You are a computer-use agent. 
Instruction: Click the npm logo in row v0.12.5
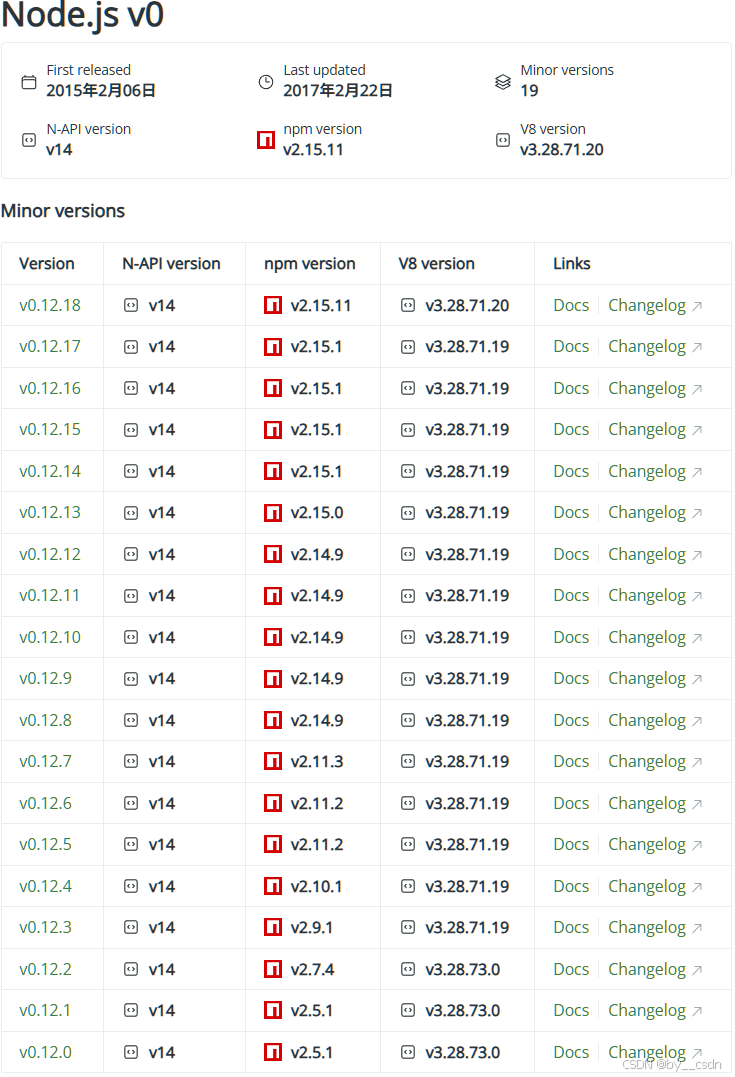(273, 845)
